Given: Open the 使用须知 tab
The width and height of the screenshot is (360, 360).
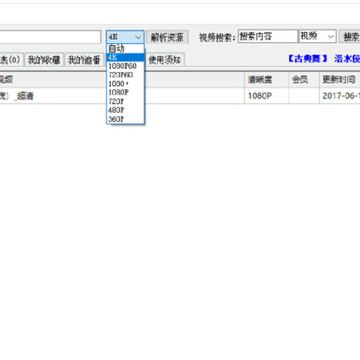Looking at the screenshot, I should 165,60.
